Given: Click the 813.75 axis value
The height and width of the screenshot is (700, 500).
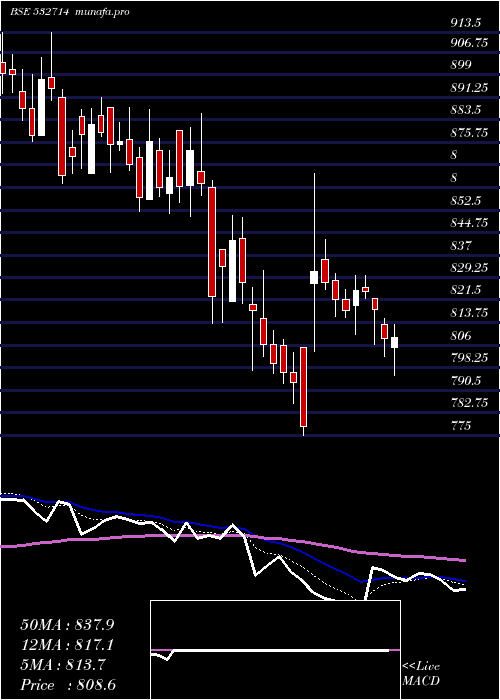Looking at the screenshot, I should [469, 313].
